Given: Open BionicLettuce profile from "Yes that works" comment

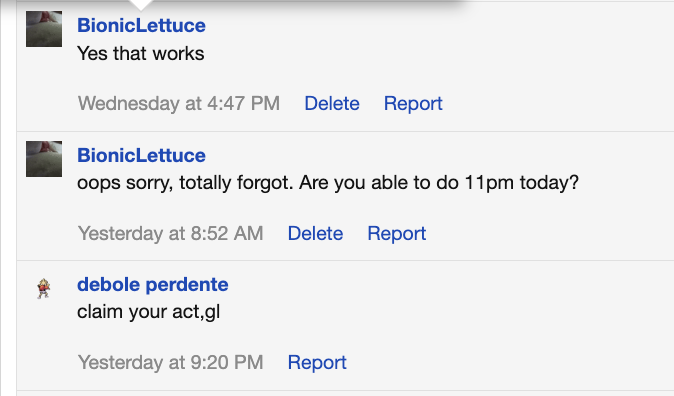Looking at the screenshot, I should click(141, 25).
